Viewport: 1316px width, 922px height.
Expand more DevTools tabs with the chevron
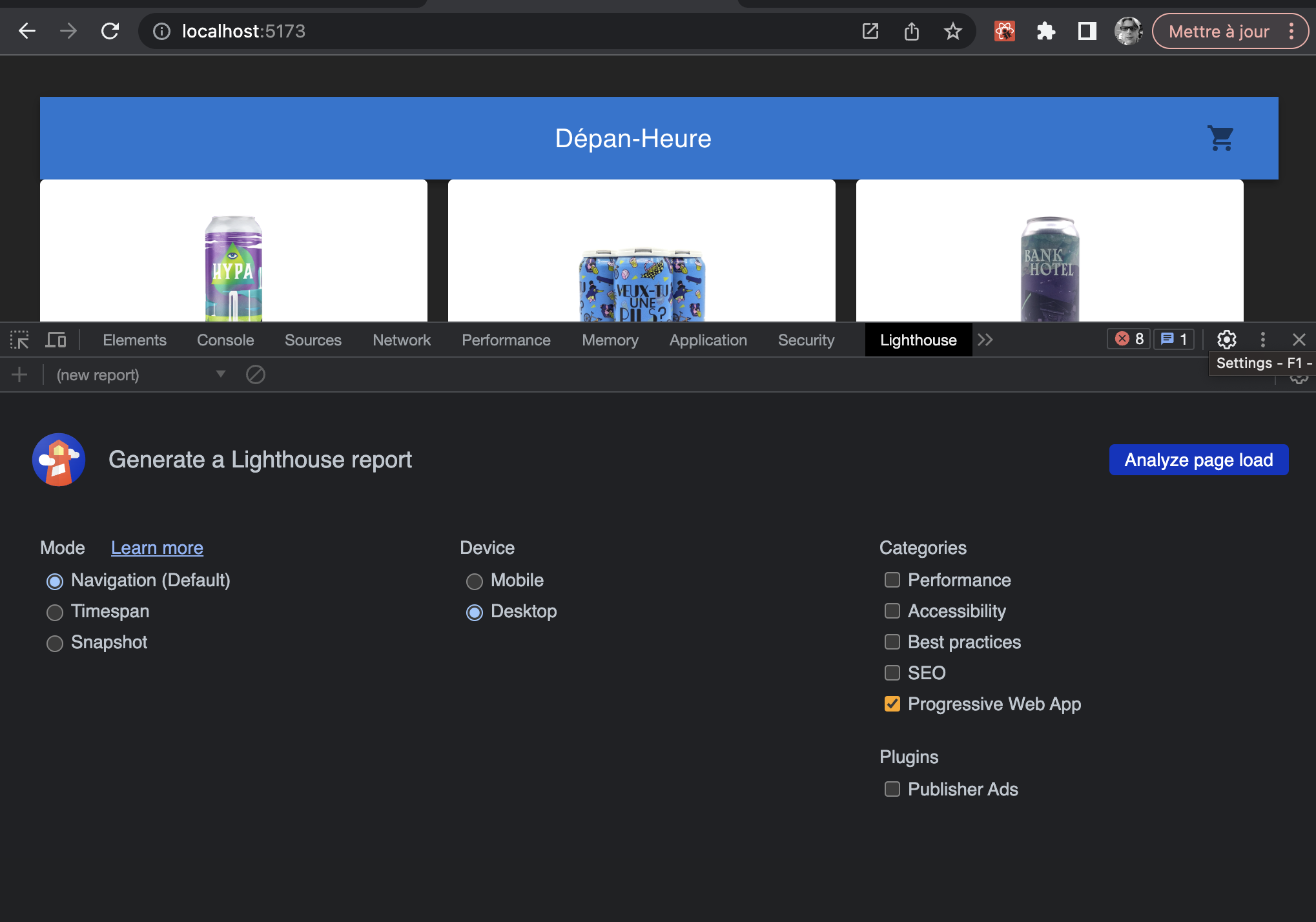985,340
